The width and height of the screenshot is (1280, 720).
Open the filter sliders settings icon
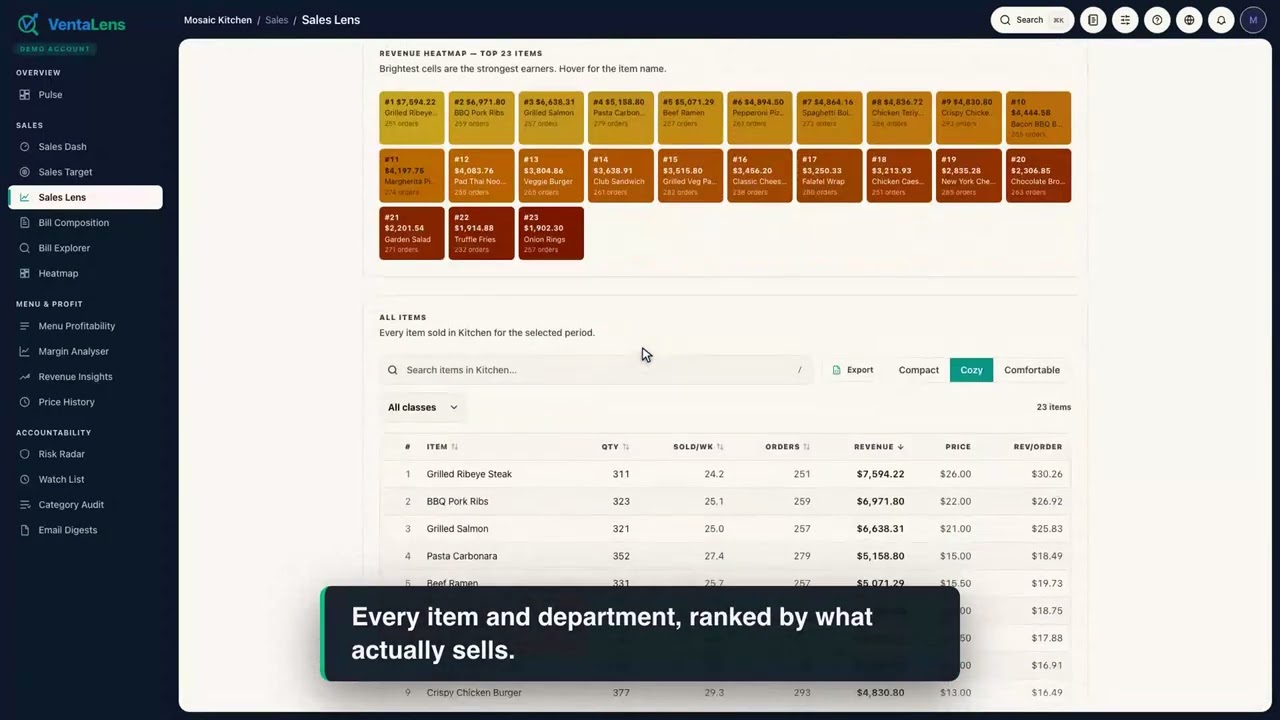[x=1125, y=20]
